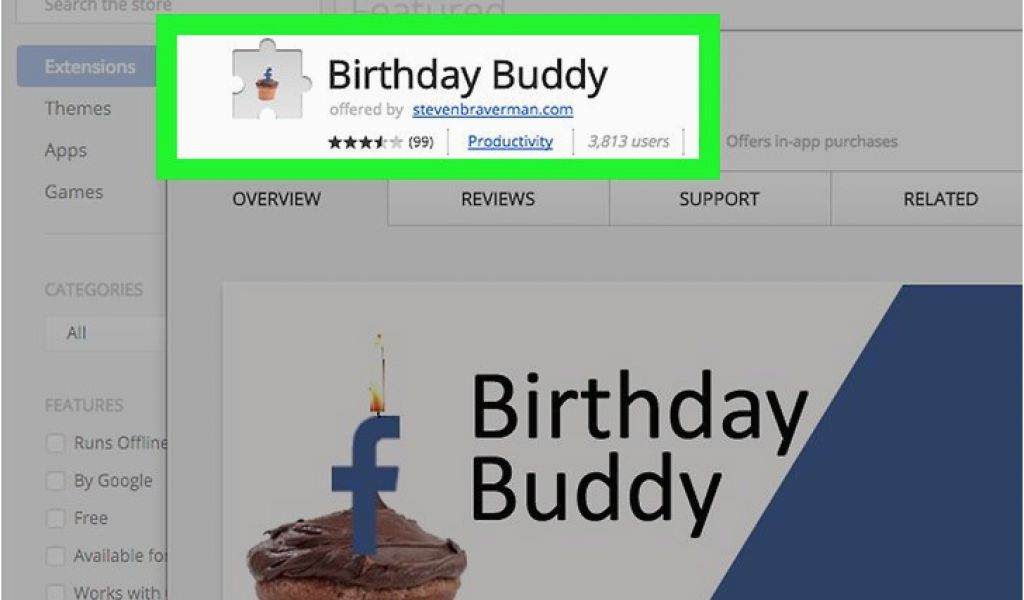Follow the Productivity category link

click(x=510, y=142)
